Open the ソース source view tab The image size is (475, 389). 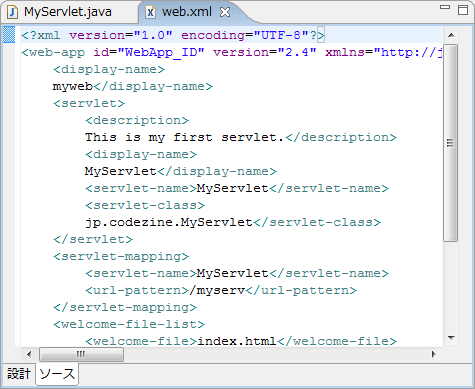click(57, 374)
